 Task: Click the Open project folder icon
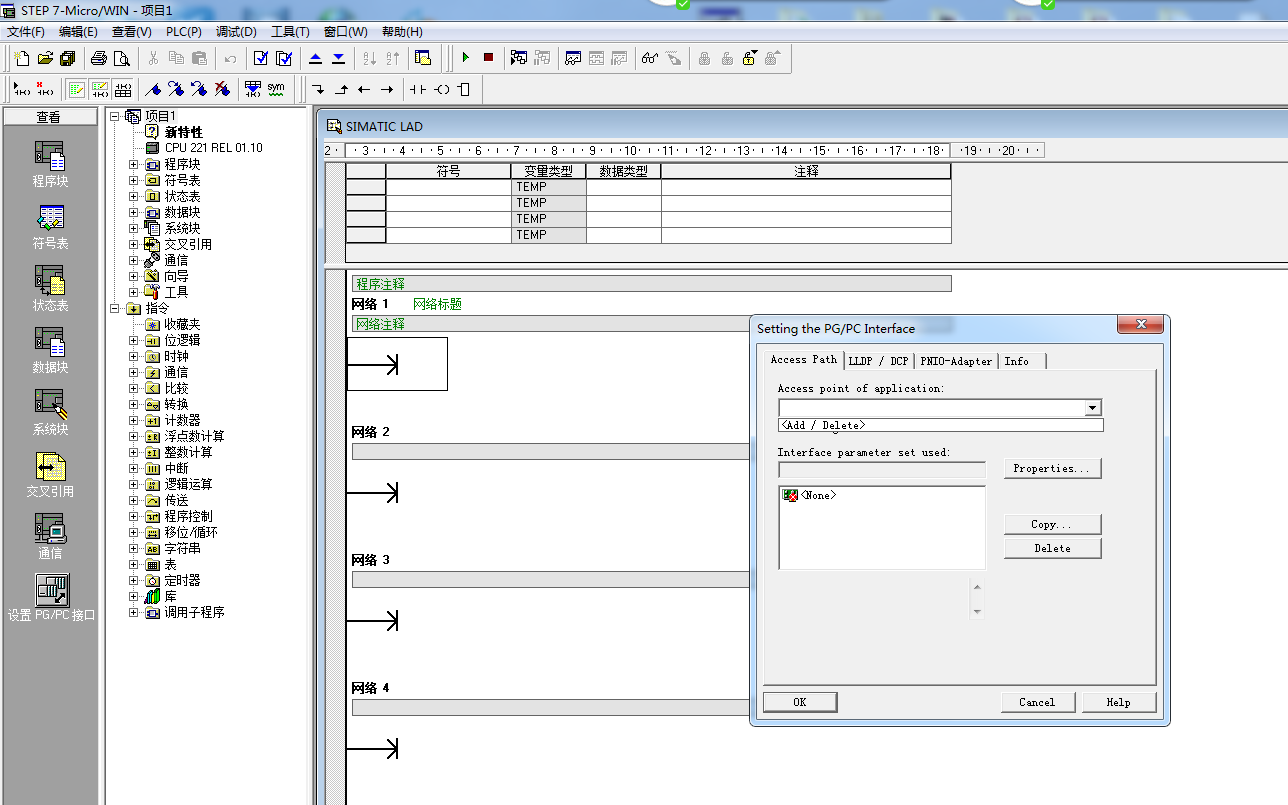(x=45, y=58)
